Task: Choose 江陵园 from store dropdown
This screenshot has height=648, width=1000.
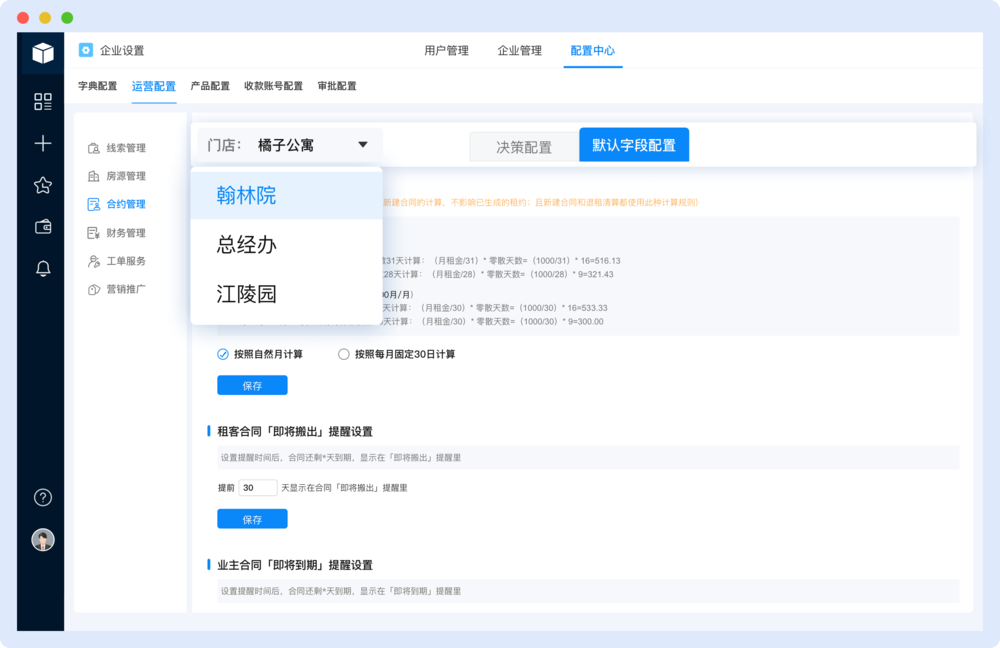Action: pos(286,294)
